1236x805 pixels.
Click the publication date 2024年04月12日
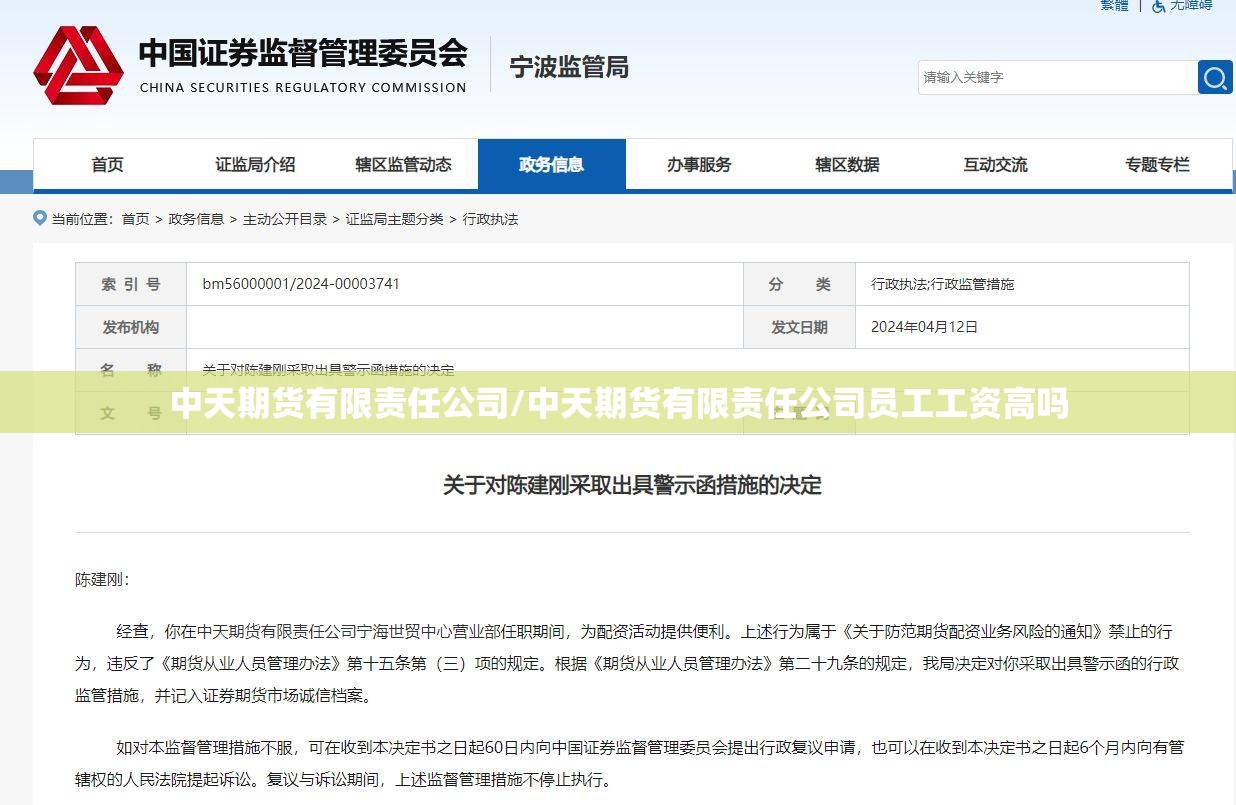click(x=924, y=327)
